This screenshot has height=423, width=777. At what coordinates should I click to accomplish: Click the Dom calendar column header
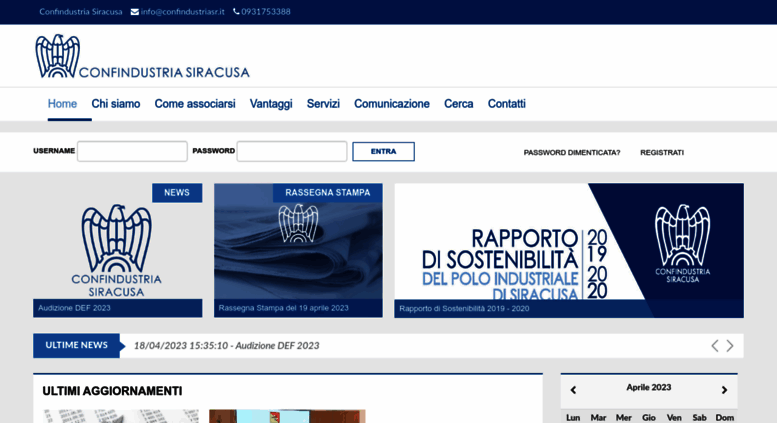724,418
